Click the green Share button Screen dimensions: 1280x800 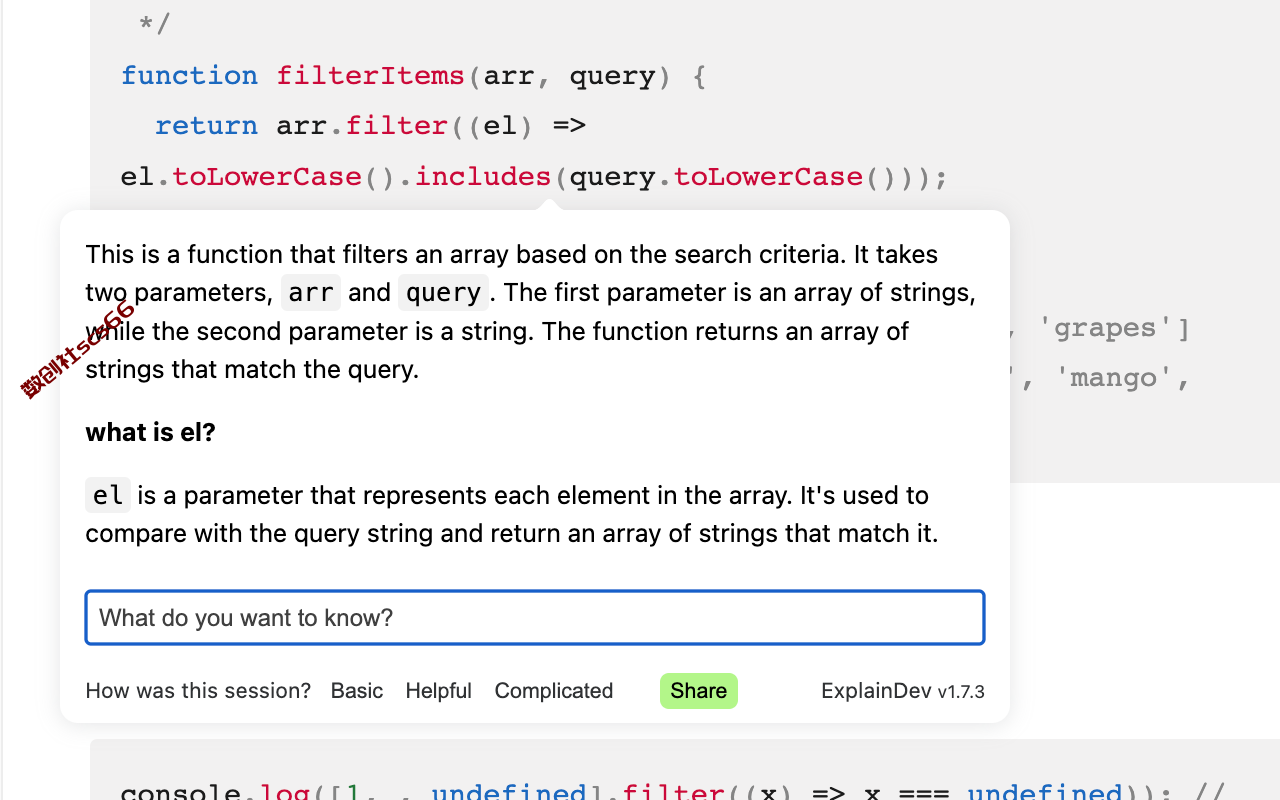pyautogui.click(x=699, y=691)
